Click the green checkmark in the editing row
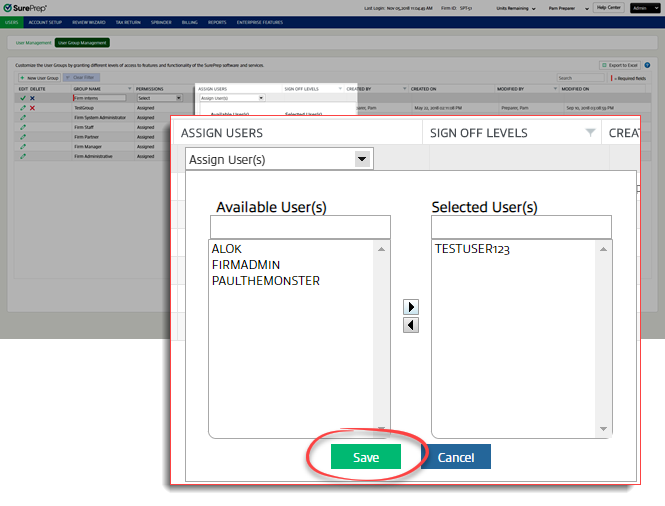This screenshot has width=665, height=506. [x=22, y=98]
